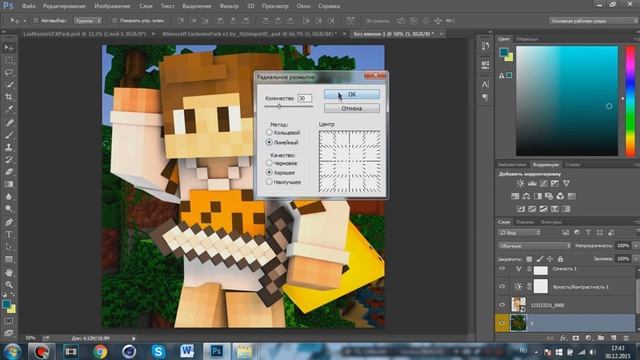
Task: Switch to Контуры (Paths) tab
Action: [x=551, y=222]
